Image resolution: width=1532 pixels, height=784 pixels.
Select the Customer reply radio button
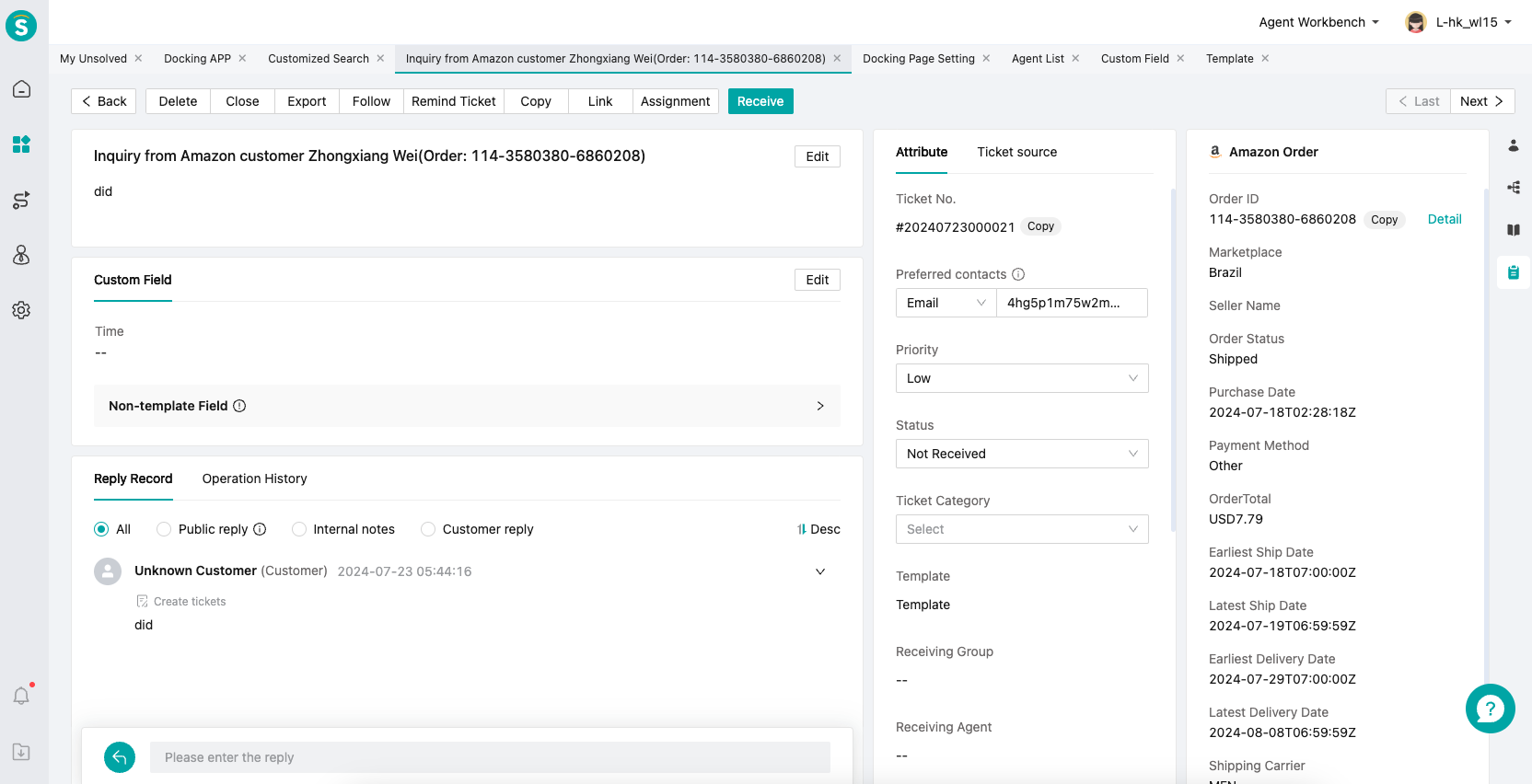tap(428, 529)
